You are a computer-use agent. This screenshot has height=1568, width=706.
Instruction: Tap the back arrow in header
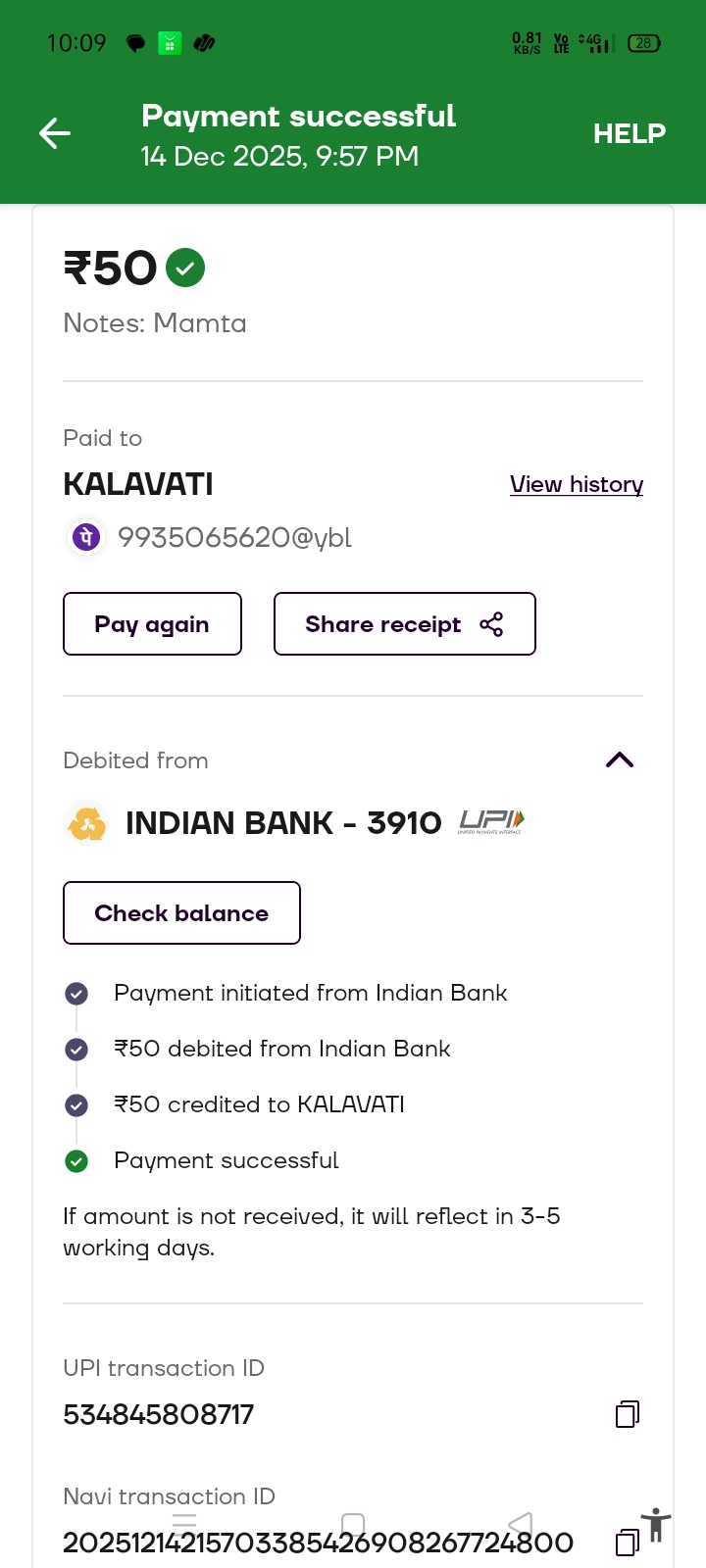pos(55,133)
